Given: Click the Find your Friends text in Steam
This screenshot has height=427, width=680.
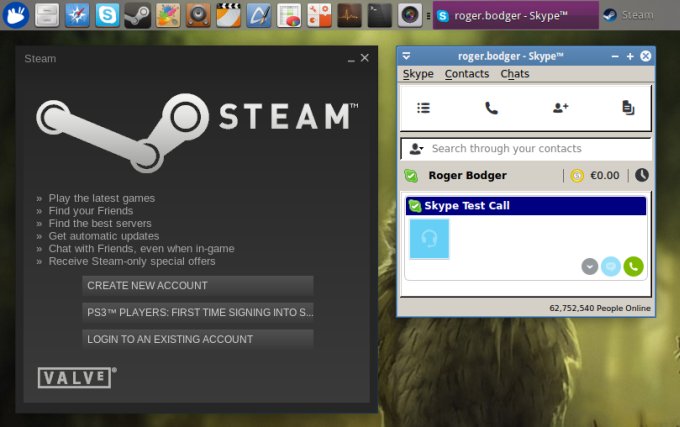Looking at the screenshot, I should pyautogui.click(x=91, y=211).
